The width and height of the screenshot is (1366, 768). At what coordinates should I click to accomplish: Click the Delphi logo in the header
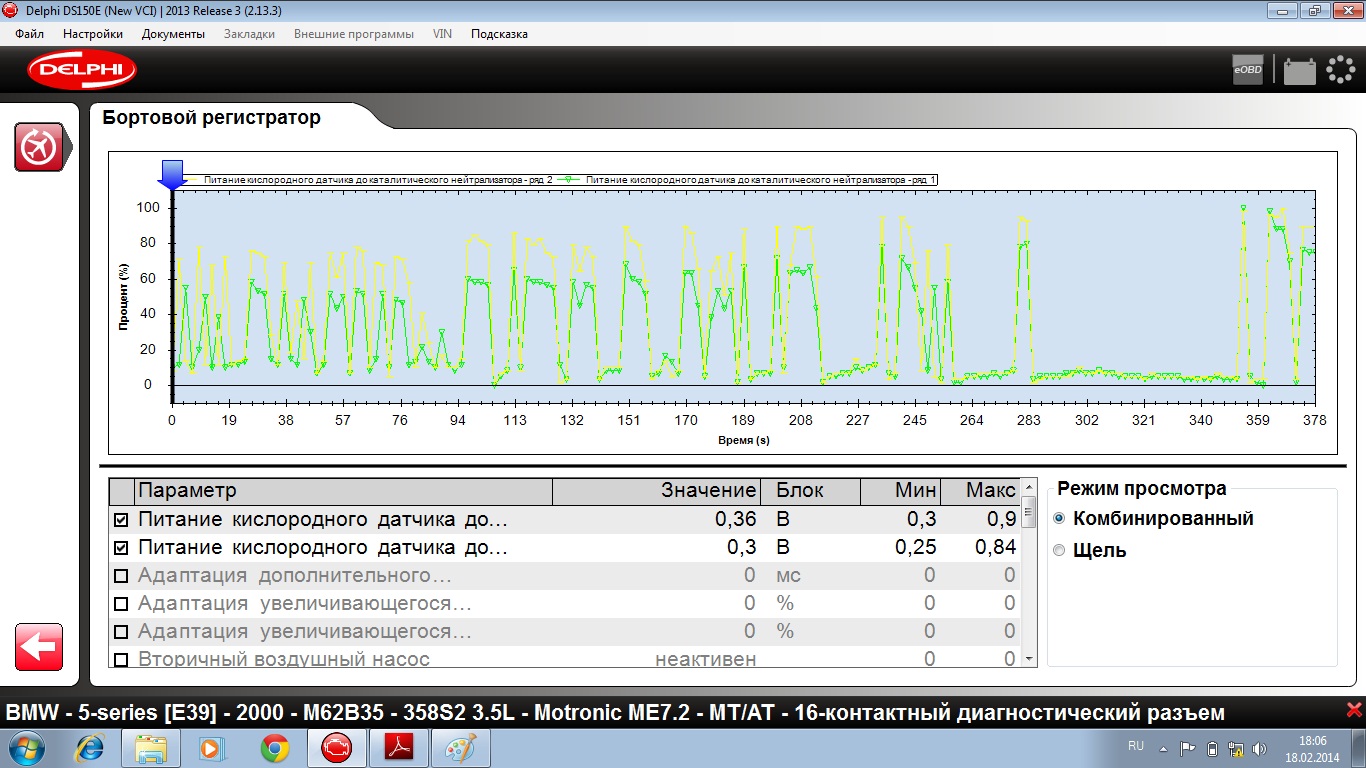tap(82, 70)
